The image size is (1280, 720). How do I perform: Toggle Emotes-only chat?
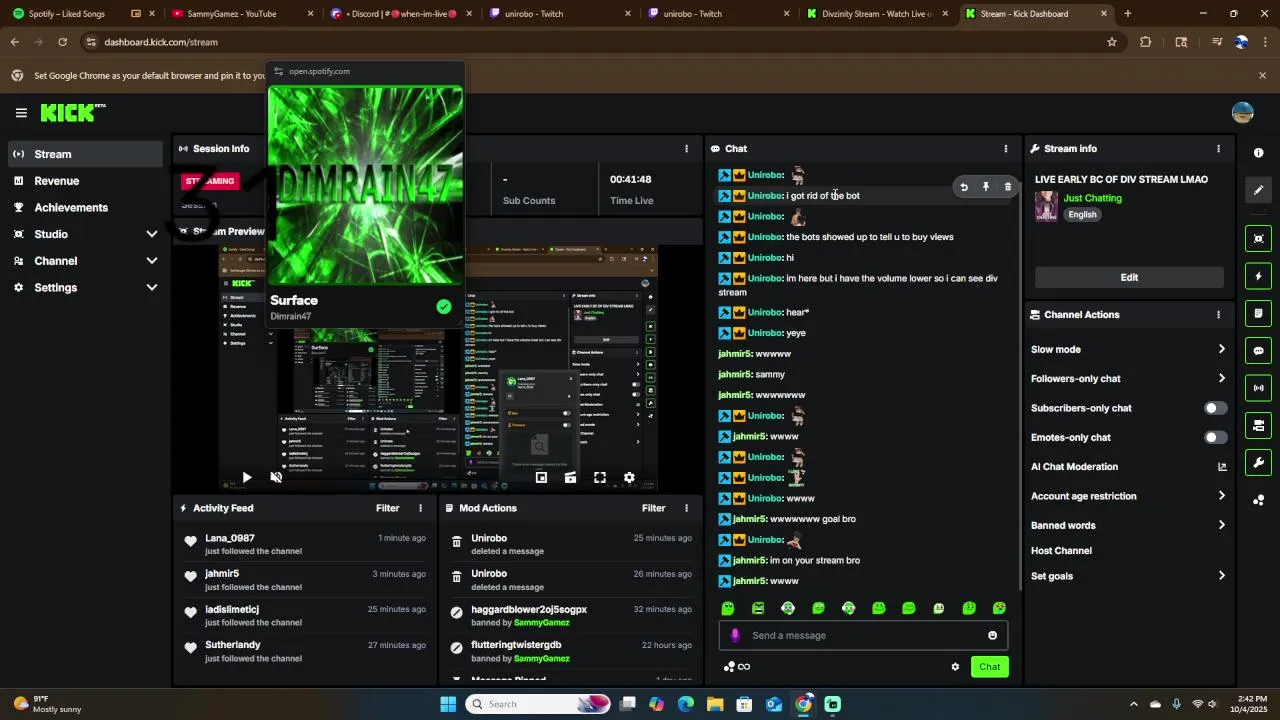(1215, 437)
